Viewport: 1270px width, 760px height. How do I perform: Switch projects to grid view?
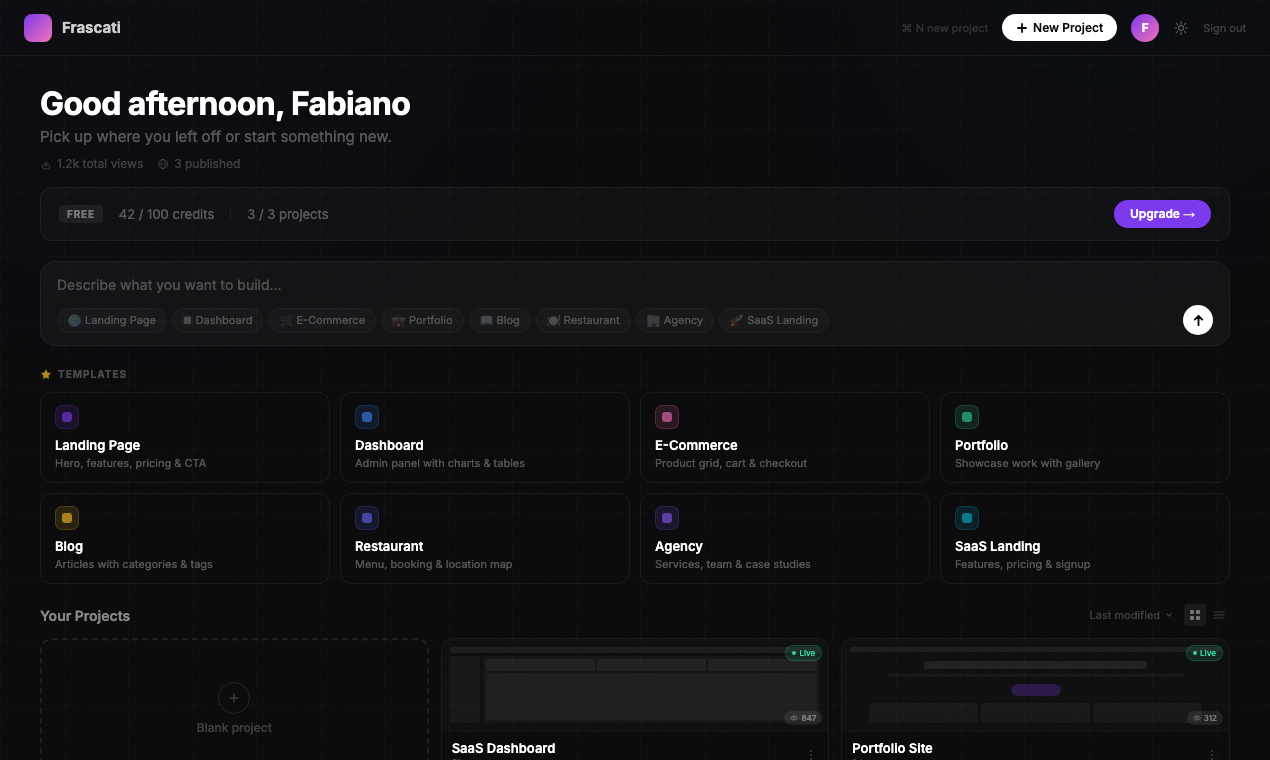click(x=1195, y=615)
